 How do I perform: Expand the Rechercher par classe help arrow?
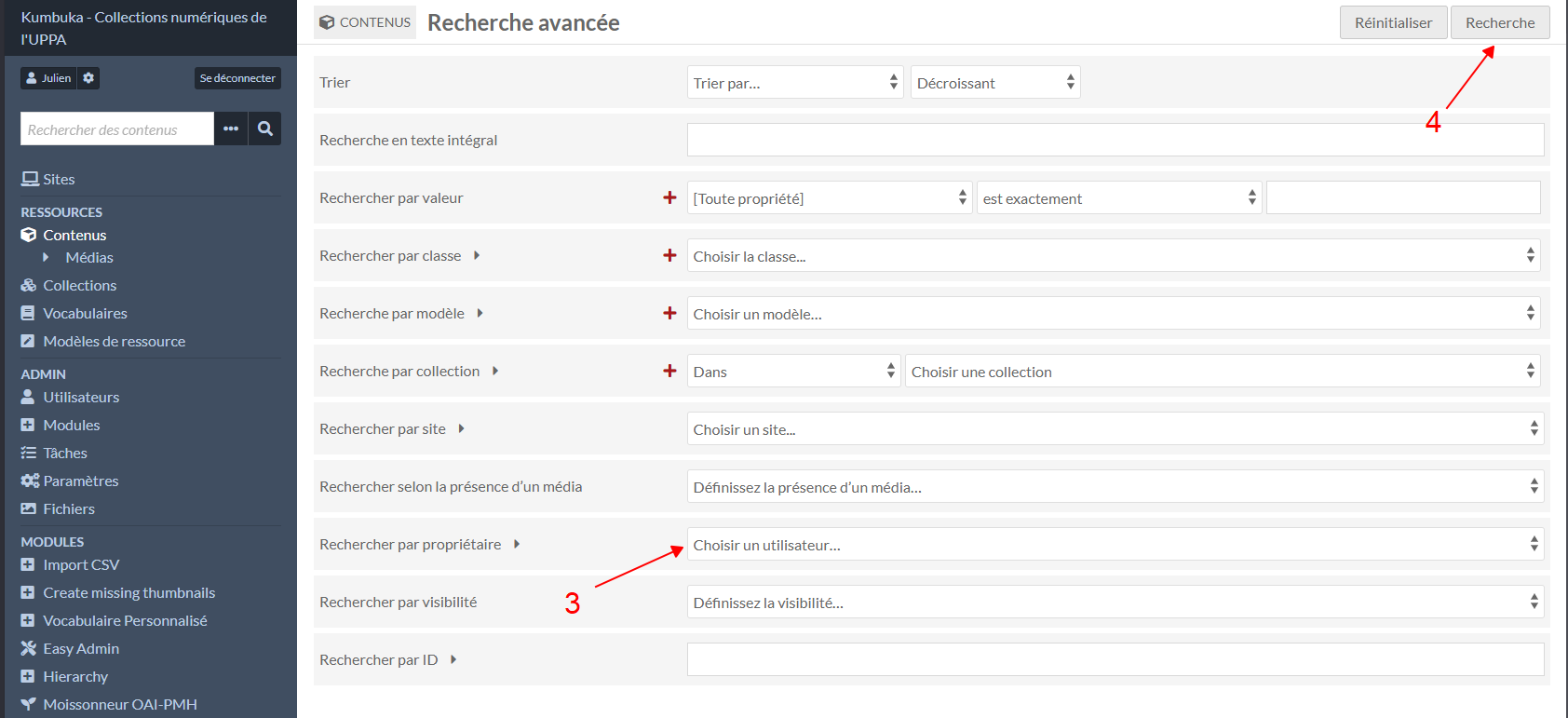click(477, 255)
